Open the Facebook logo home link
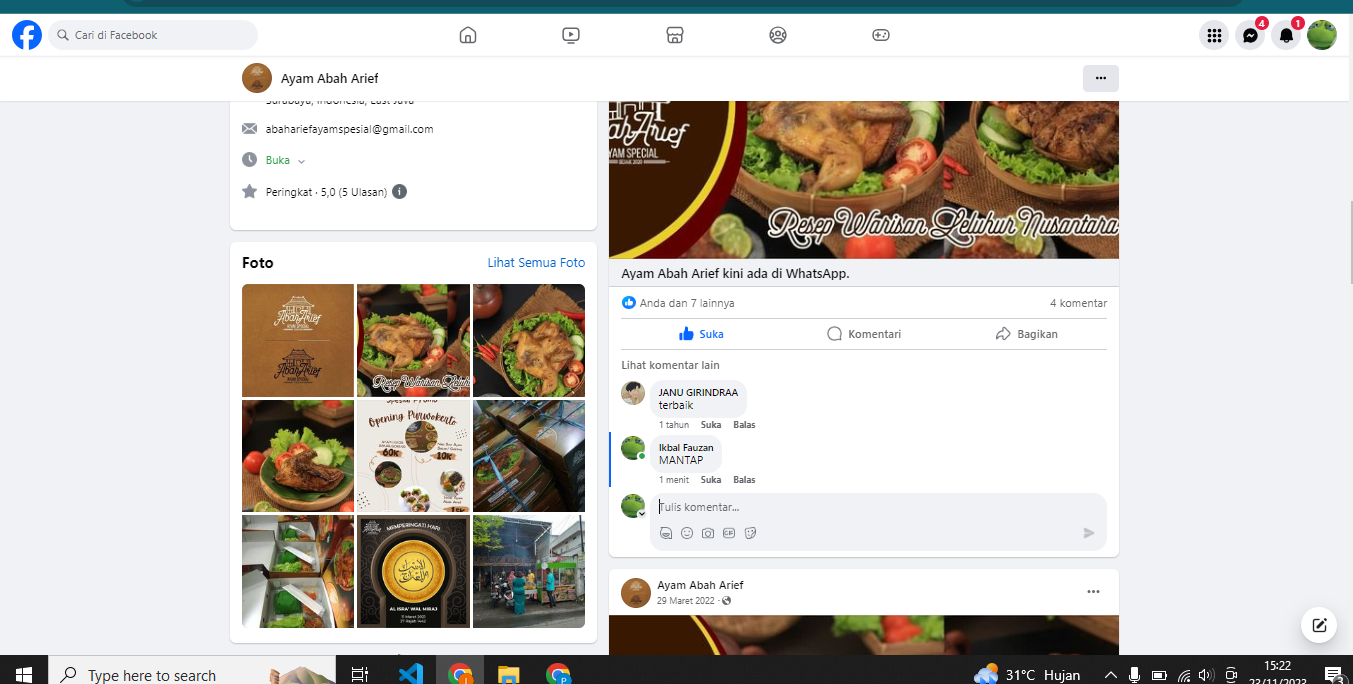 coord(27,35)
